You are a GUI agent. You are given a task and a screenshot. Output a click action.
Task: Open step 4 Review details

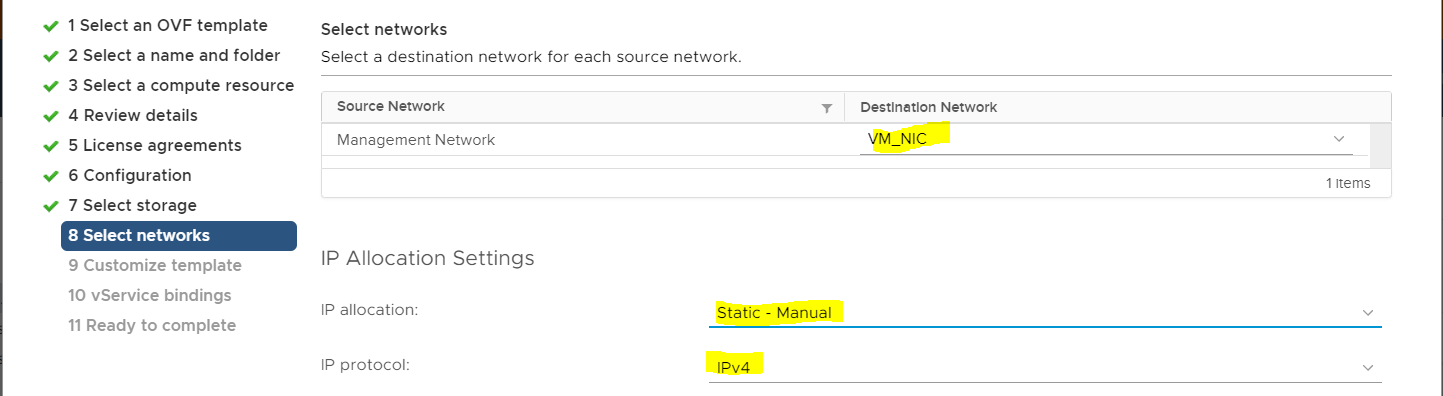[x=133, y=115]
